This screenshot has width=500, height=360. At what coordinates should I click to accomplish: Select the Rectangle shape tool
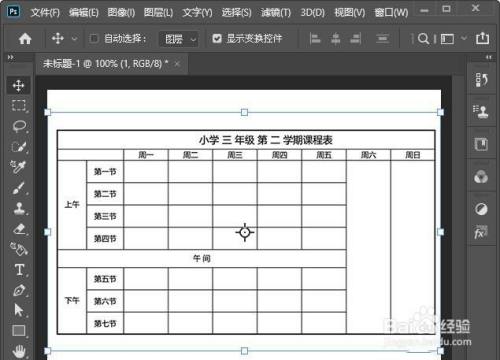[19, 331]
